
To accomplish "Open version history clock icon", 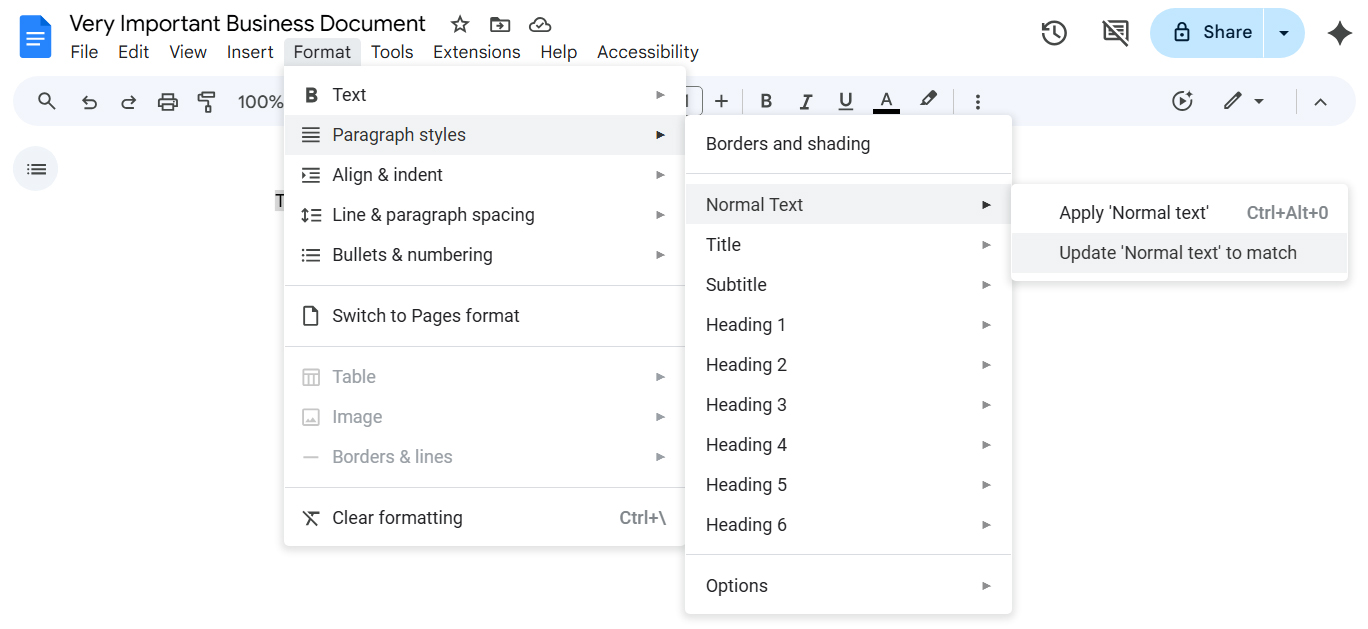I will pyautogui.click(x=1053, y=33).
